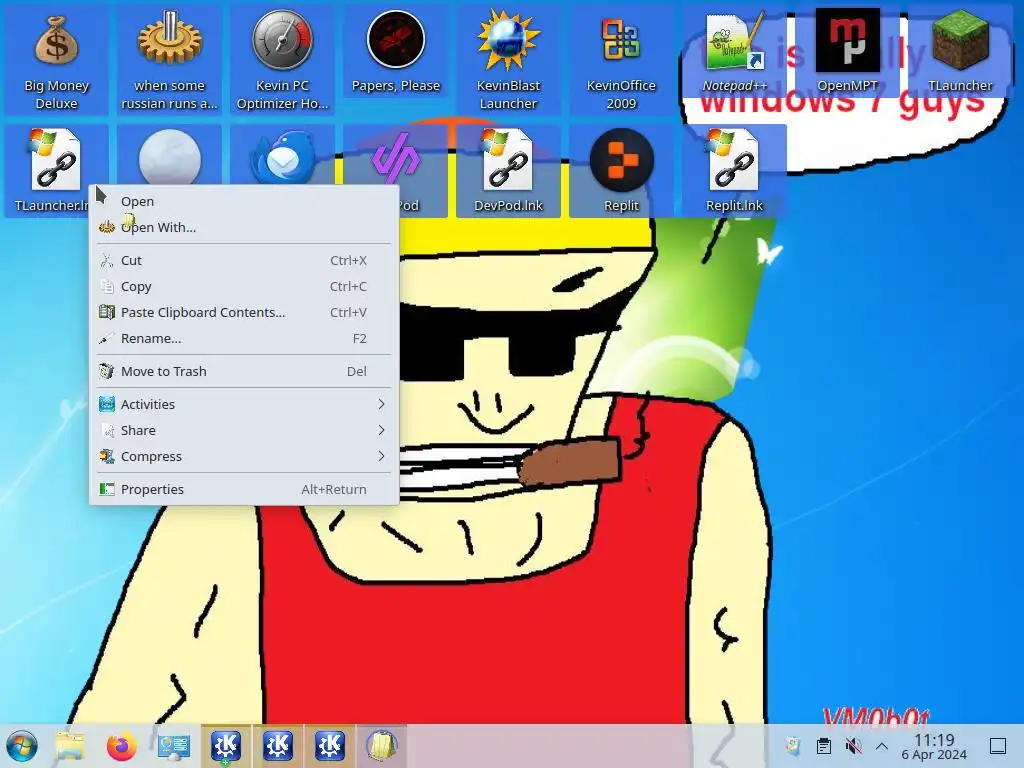Choose Open With... in context menu

click(x=244, y=227)
